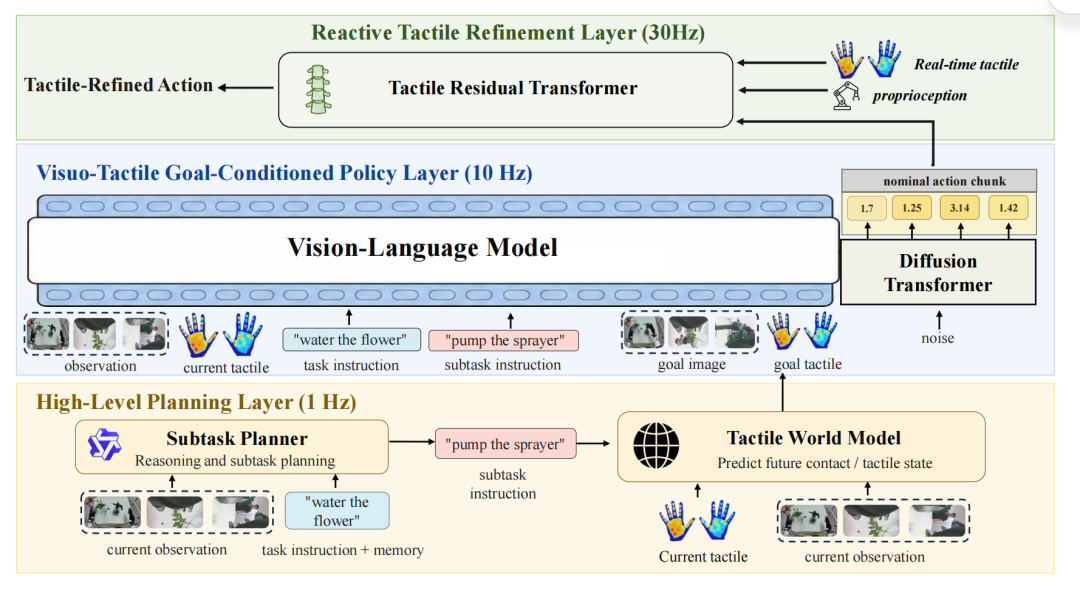Click the "water the flower" box below Subtask Planner
The height and width of the screenshot is (592, 1080).
337,511
